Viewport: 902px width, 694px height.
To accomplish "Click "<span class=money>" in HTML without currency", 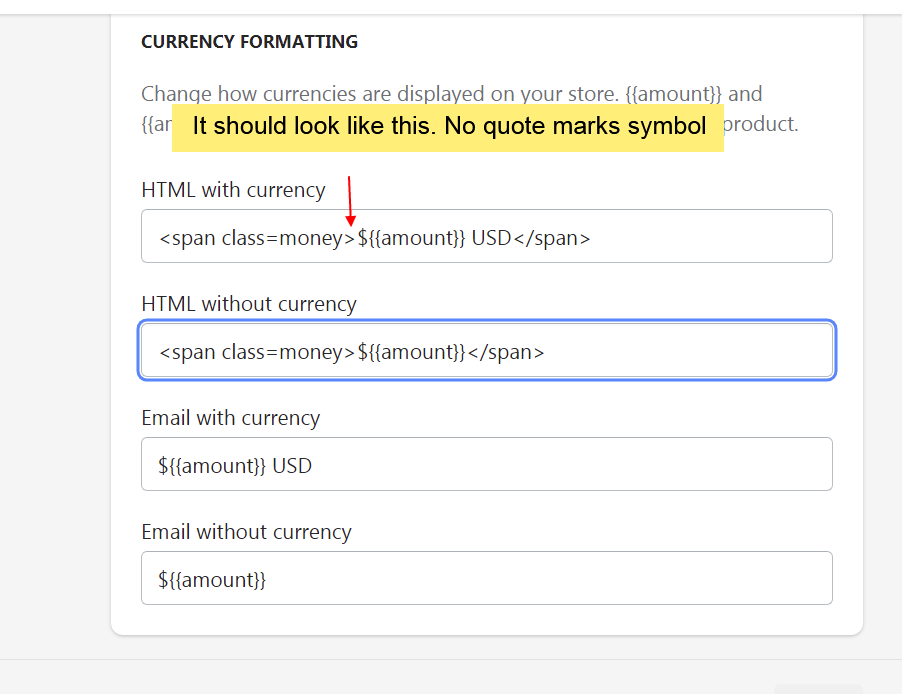I will pyautogui.click(x=256, y=352).
